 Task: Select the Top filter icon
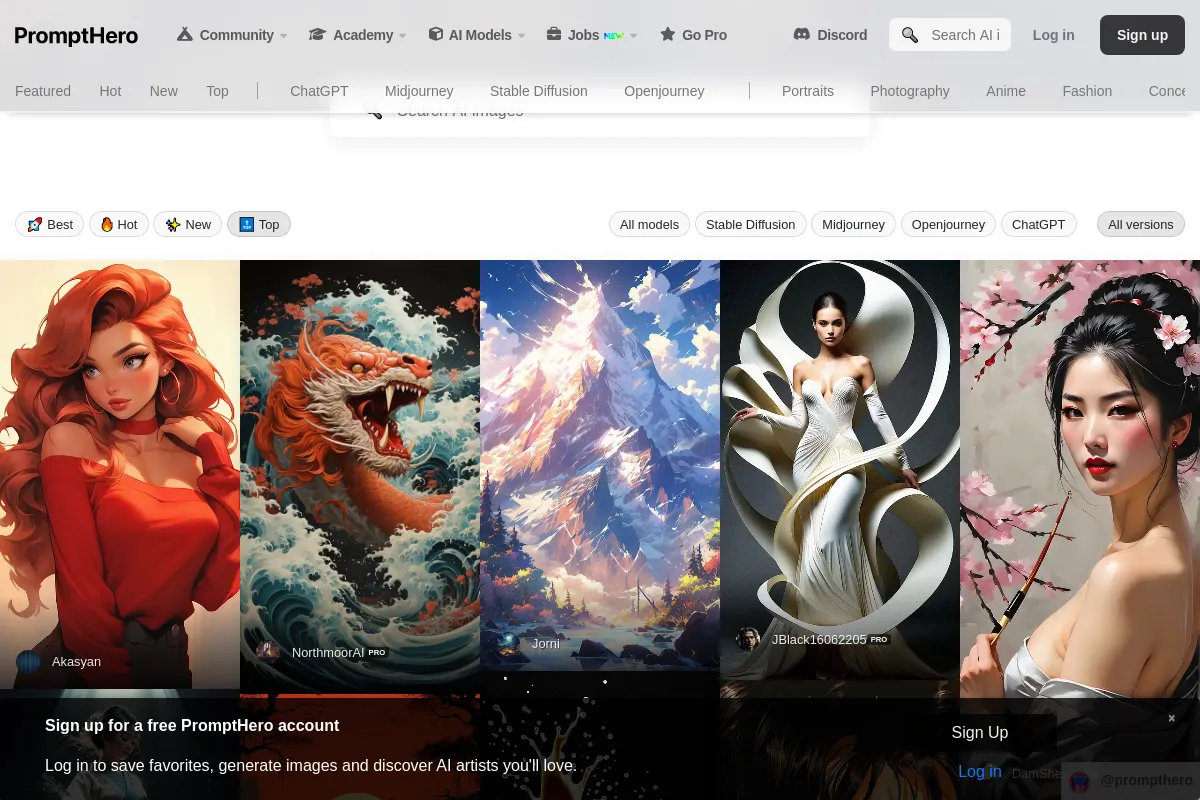[246, 224]
